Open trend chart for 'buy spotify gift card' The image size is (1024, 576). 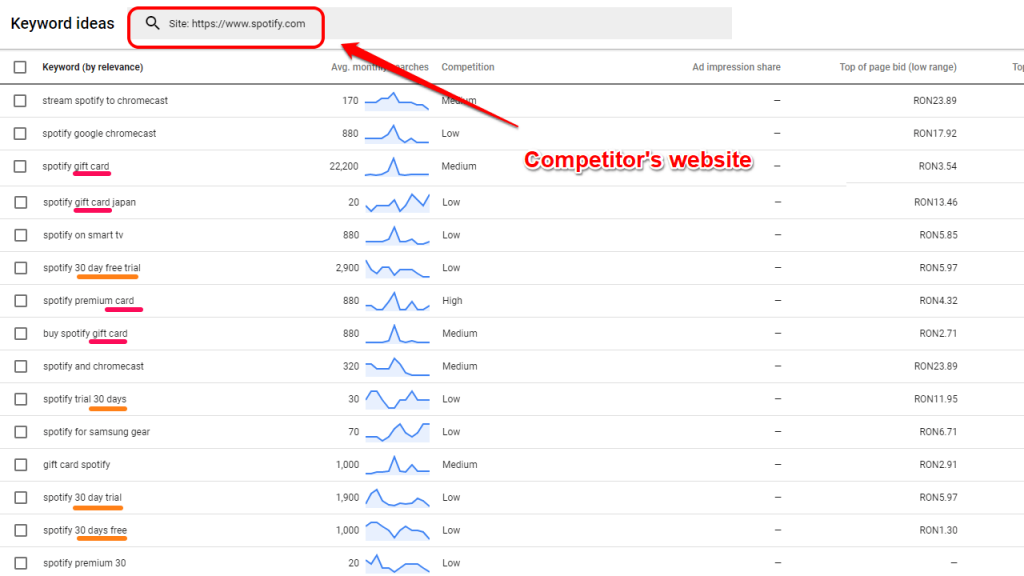point(397,334)
